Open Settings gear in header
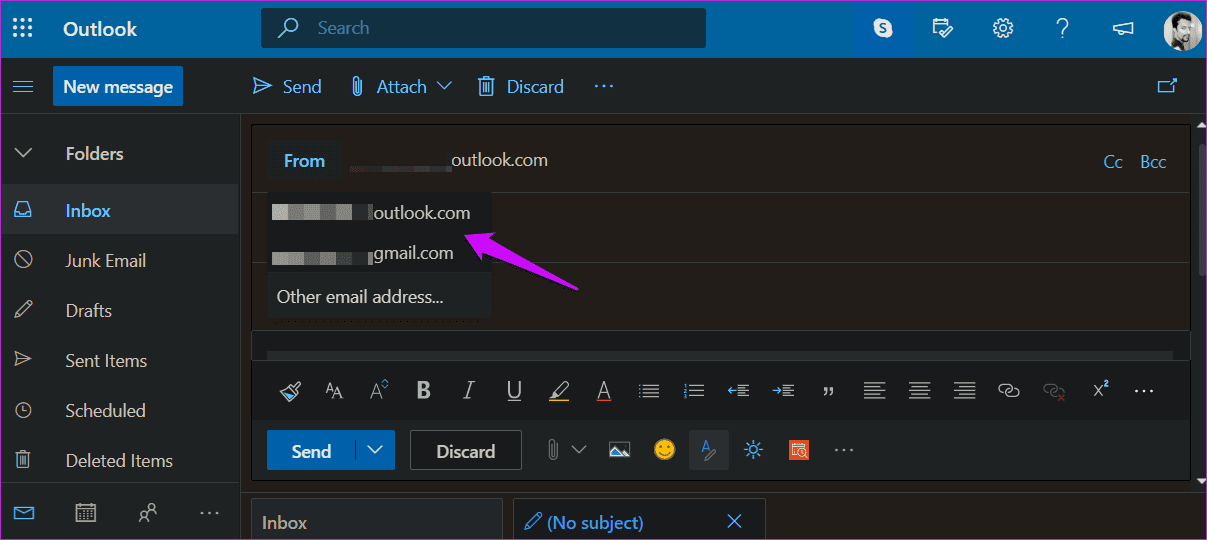Image resolution: width=1207 pixels, height=540 pixels. (x=1003, y=28)
